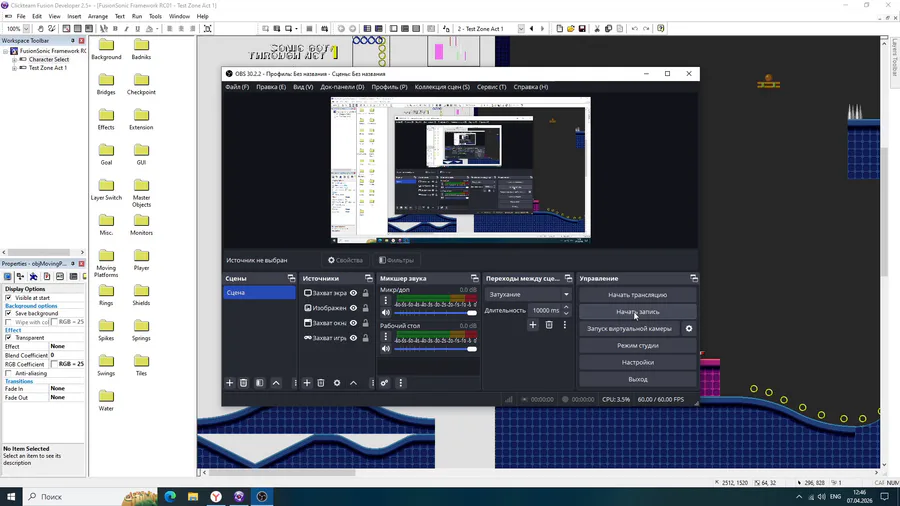
Task: Open OBS Настройки button
Action: pyautogui.click(x=638, y=363)
